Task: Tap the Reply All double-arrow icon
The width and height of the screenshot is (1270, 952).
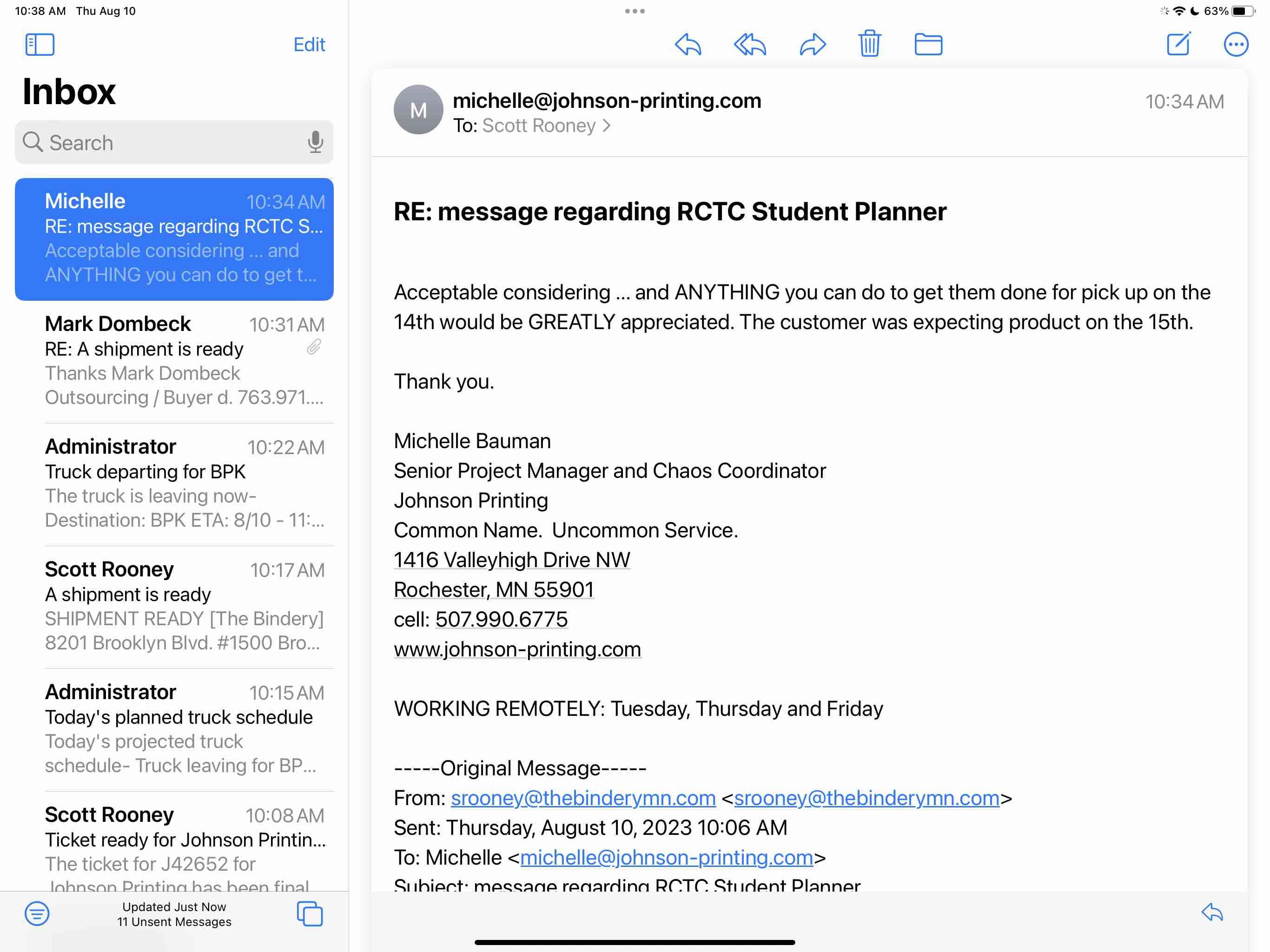Action: pos(750,44)
